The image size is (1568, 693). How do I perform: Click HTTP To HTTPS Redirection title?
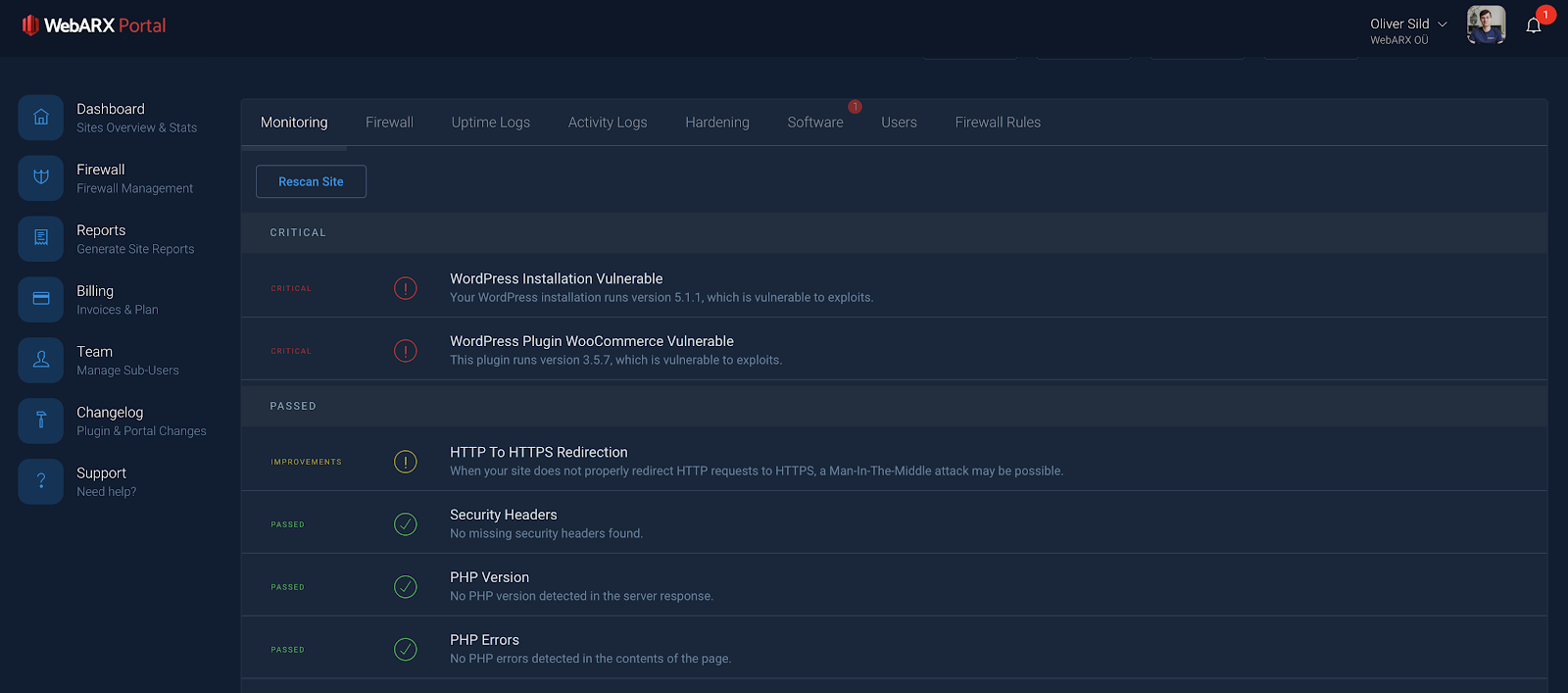(539, 453)
